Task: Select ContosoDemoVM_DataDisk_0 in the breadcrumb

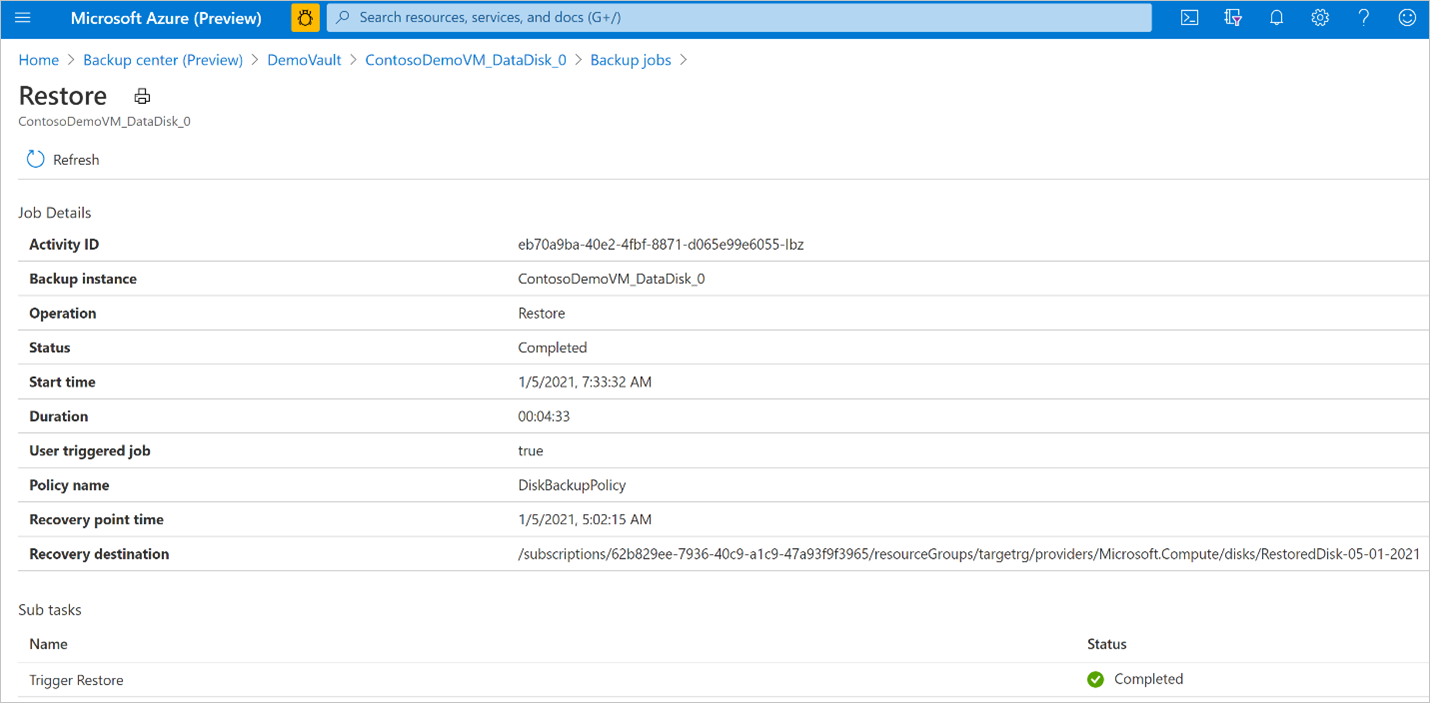Action: pyautogui.click(x=465, y=60)
